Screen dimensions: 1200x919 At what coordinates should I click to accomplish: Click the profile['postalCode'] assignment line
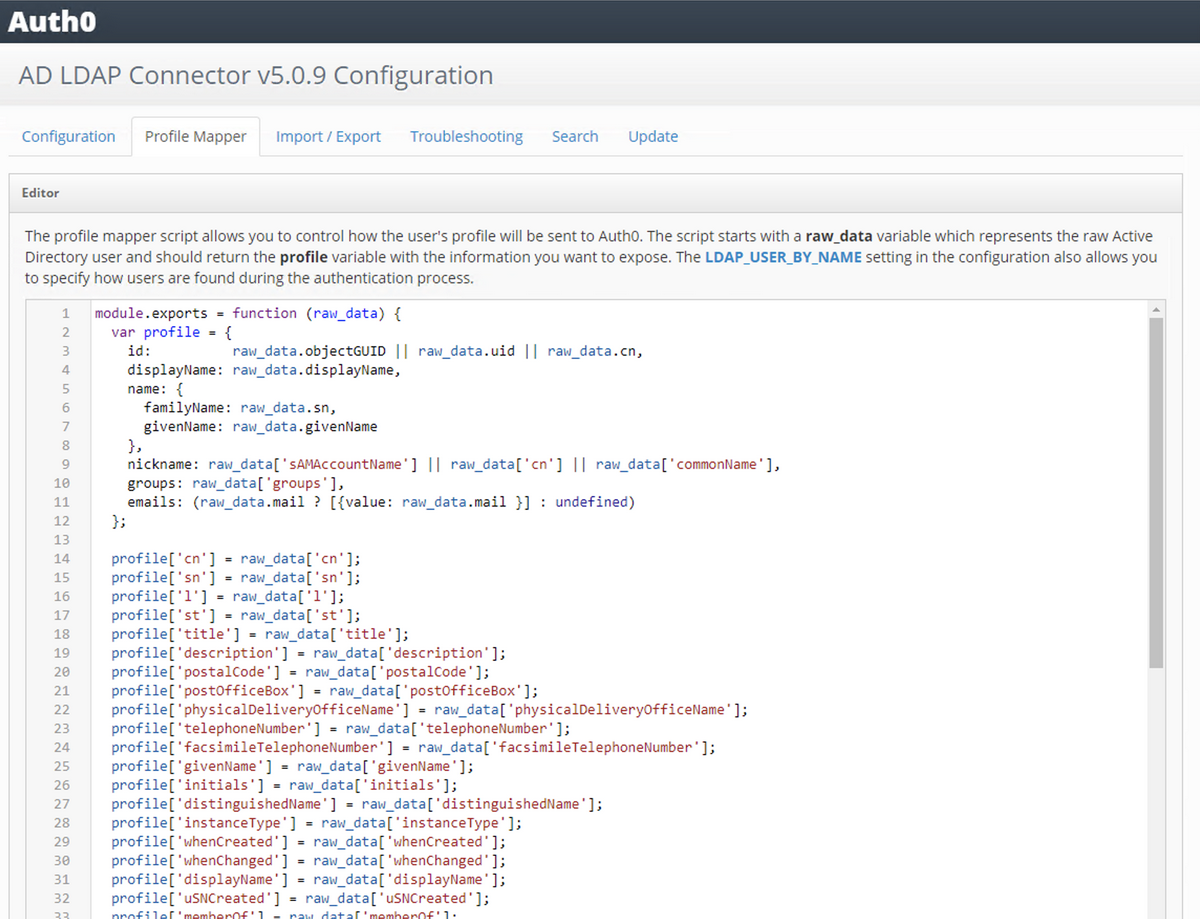(x=300, y=672)
